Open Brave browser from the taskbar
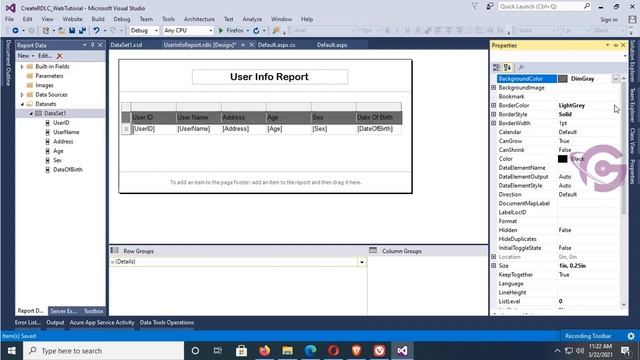 point(356,351)
